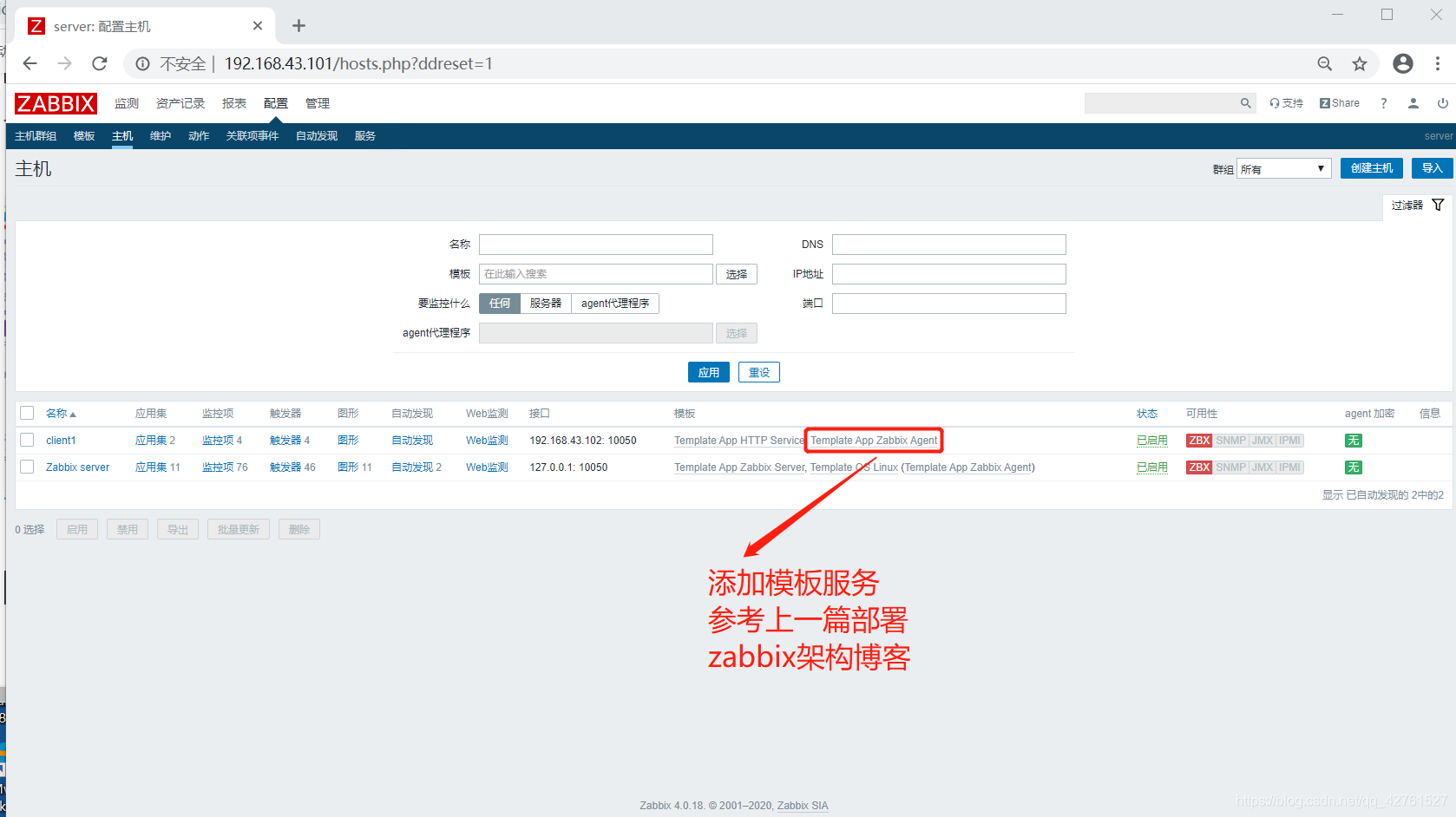Focus the 端口 filter input field

click(949, 304)
